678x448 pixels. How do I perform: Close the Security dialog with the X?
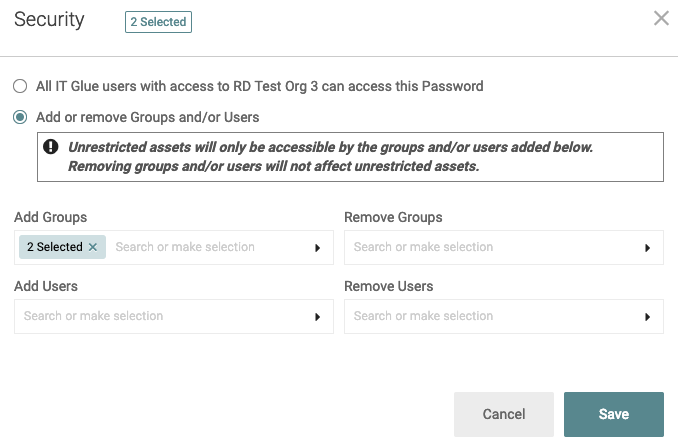tap(660, 18)
